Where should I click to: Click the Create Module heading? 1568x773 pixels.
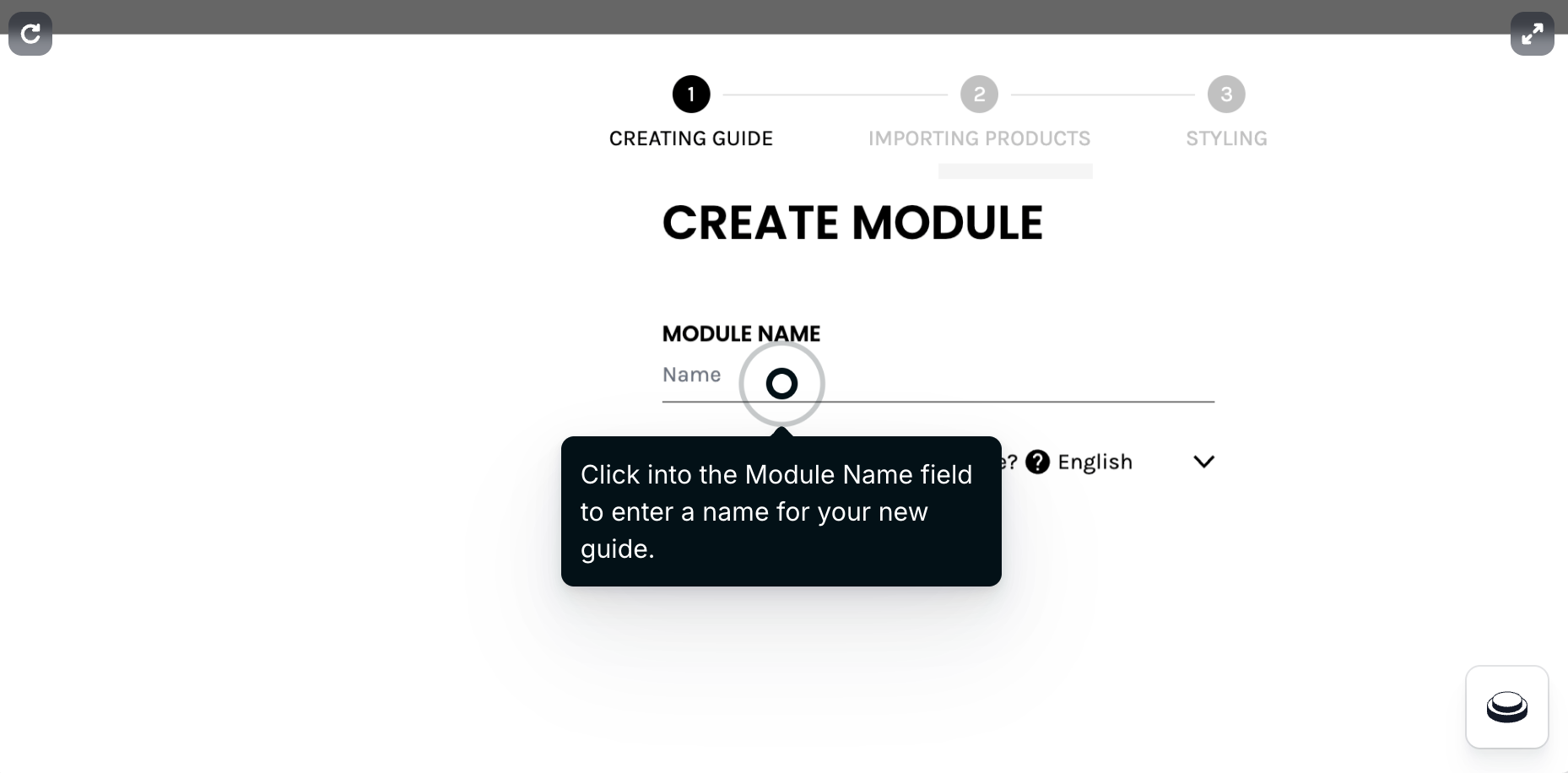852,223
